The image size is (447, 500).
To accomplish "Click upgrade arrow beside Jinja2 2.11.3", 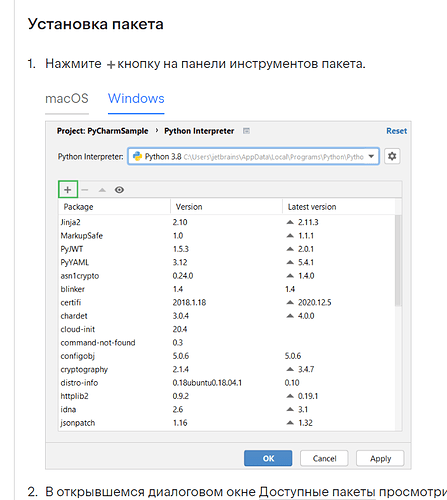I will (x=290, y=222).
